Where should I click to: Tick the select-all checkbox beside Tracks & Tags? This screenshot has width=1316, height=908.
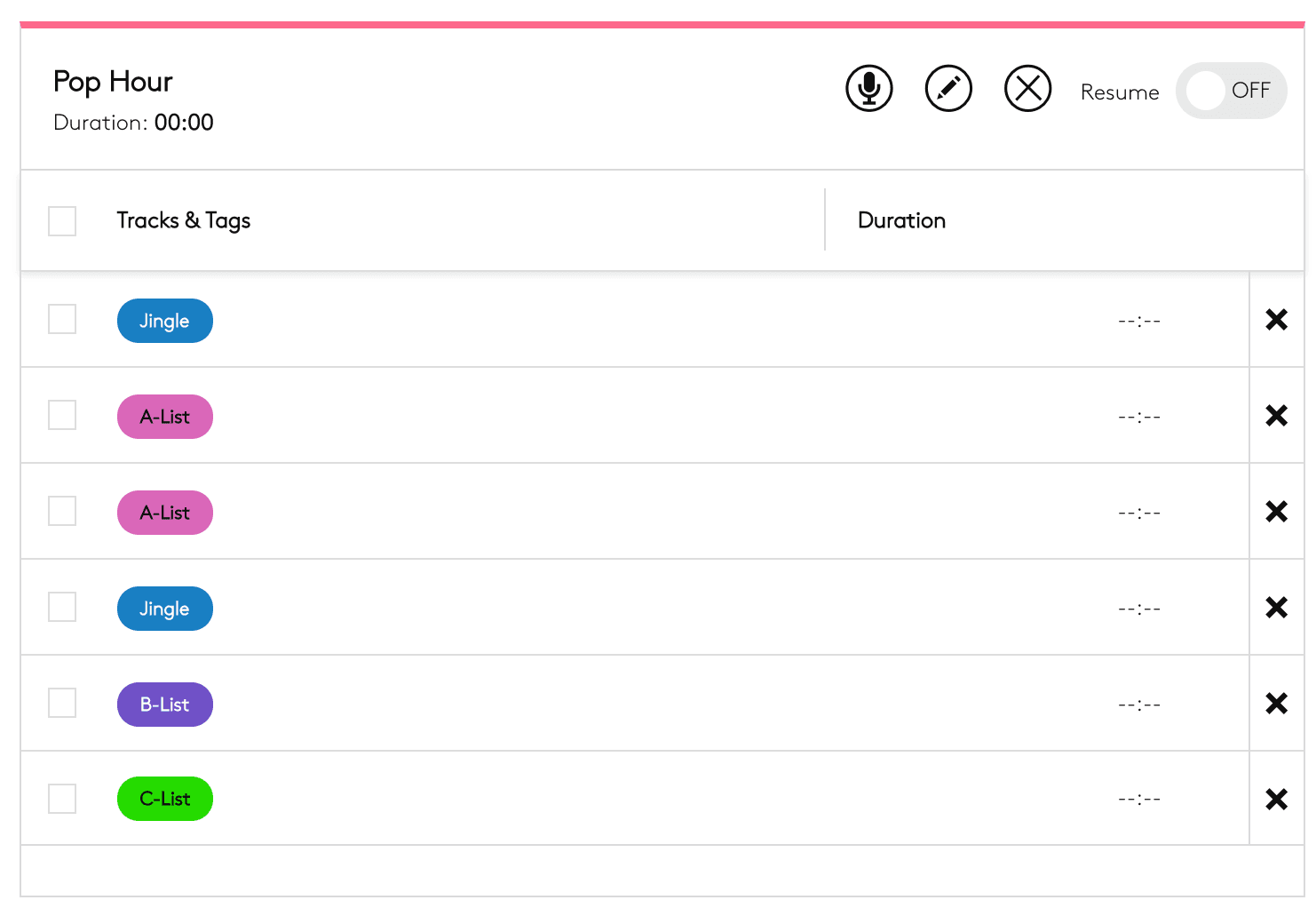[62, 221]
